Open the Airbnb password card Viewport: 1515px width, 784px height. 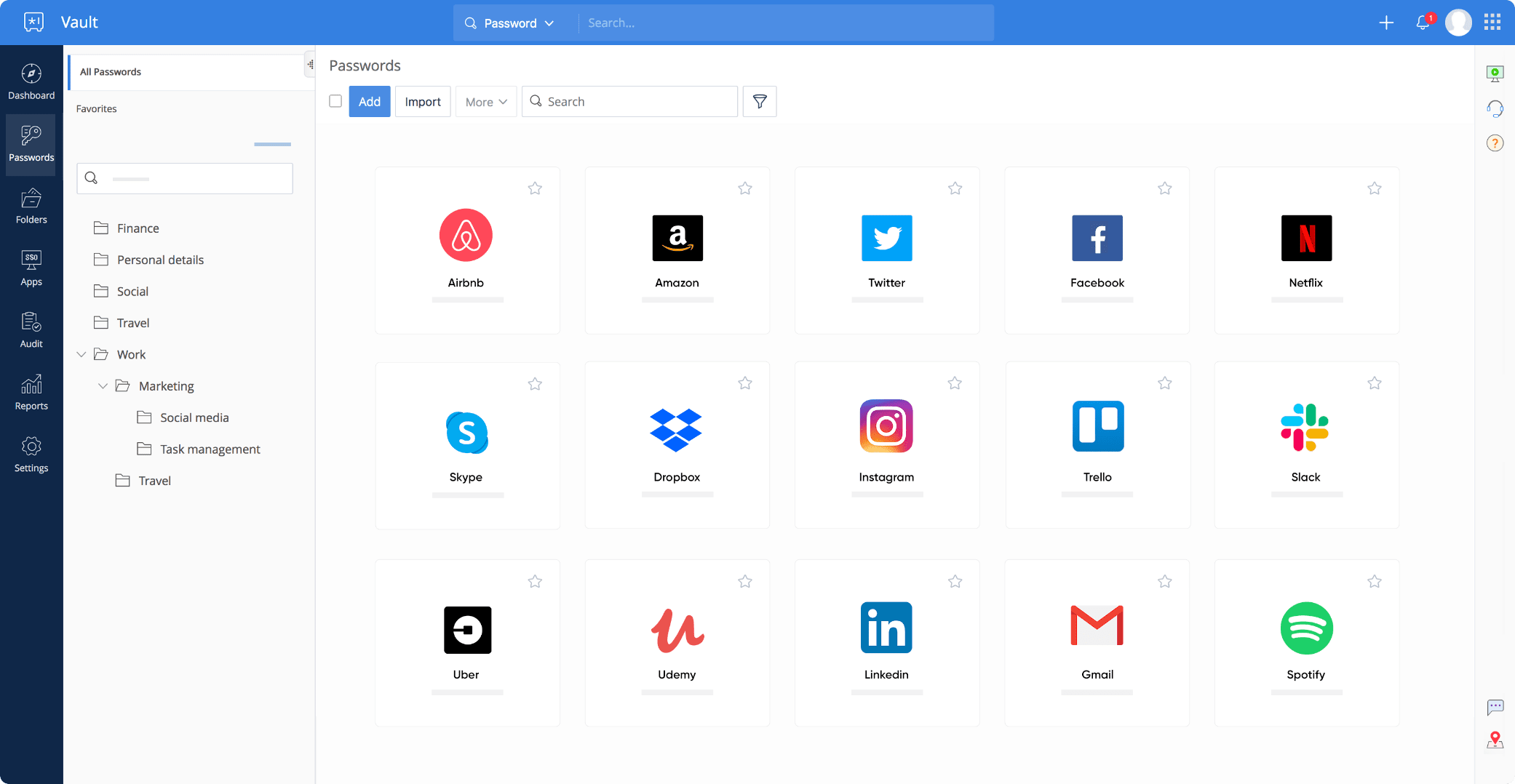(x=467, y=250)
